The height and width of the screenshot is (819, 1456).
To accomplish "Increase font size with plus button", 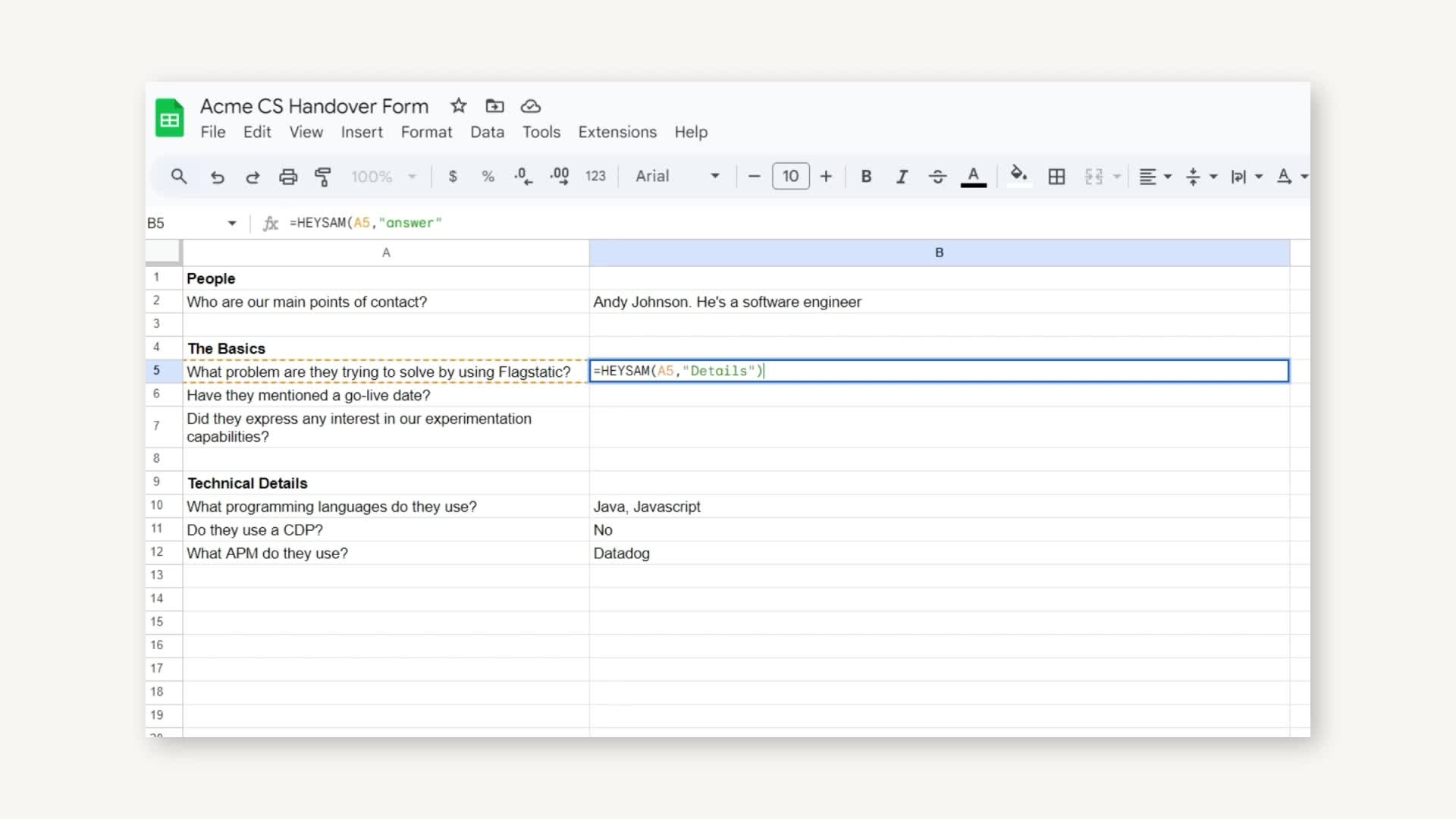I will pyautogui.click(x=826, y=177).
